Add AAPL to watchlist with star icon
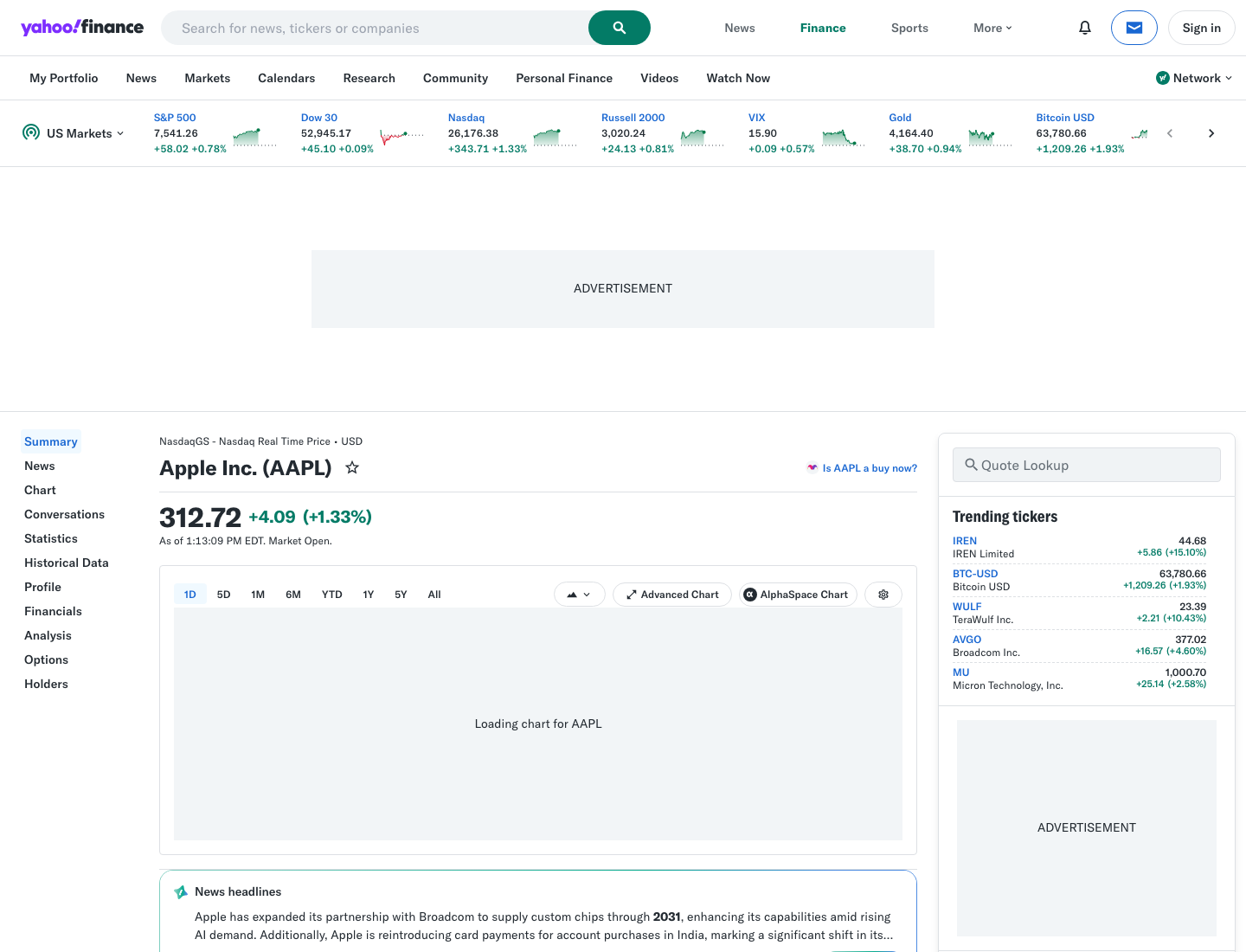1246x952 pixels. coord(352,467)
